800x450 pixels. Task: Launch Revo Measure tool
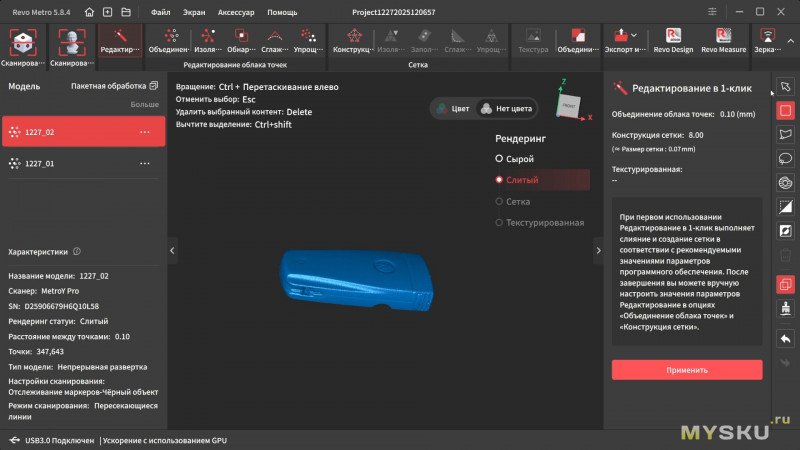[x=724, y=41]
